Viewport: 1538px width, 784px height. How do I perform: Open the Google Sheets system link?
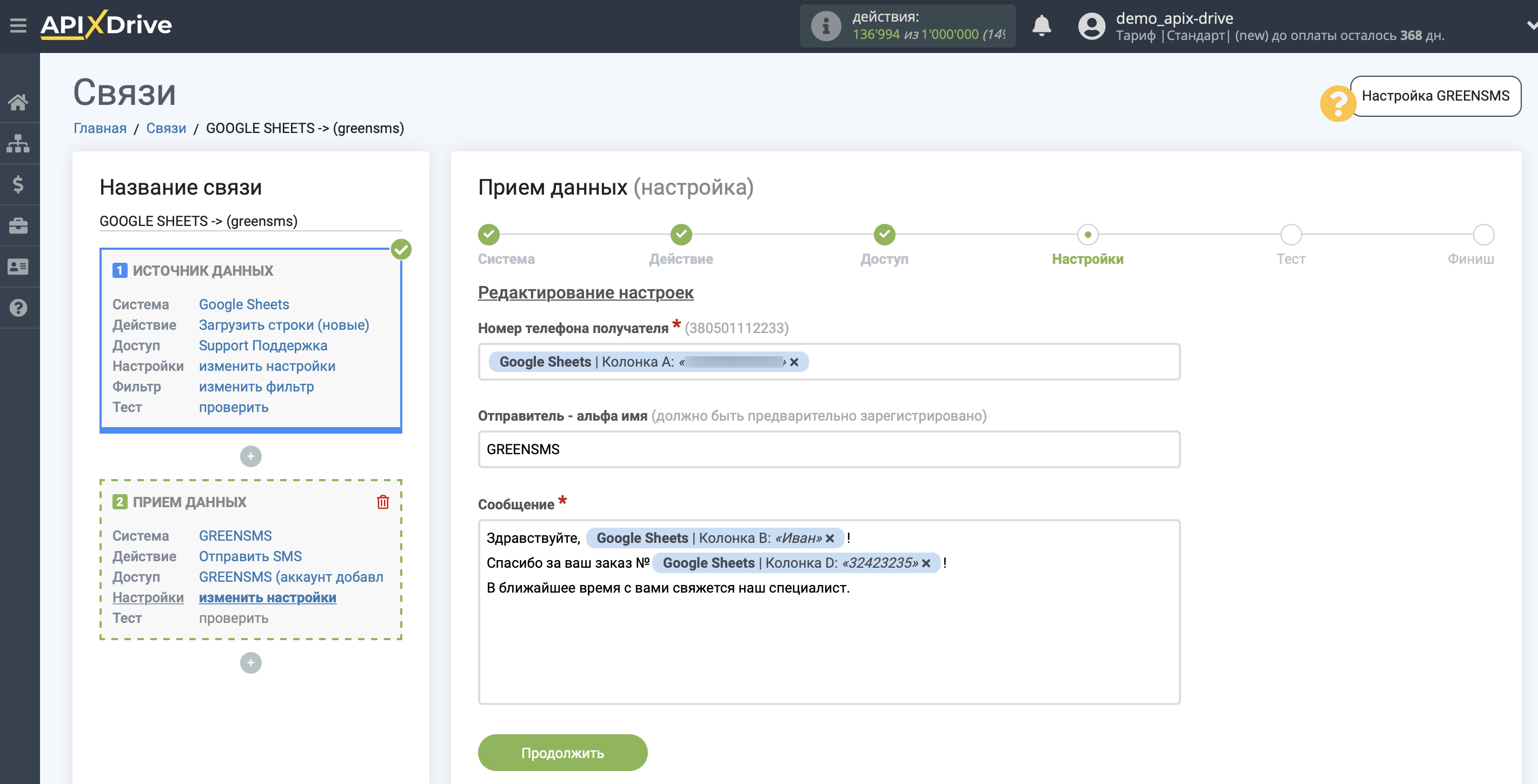tap(243, 304)
